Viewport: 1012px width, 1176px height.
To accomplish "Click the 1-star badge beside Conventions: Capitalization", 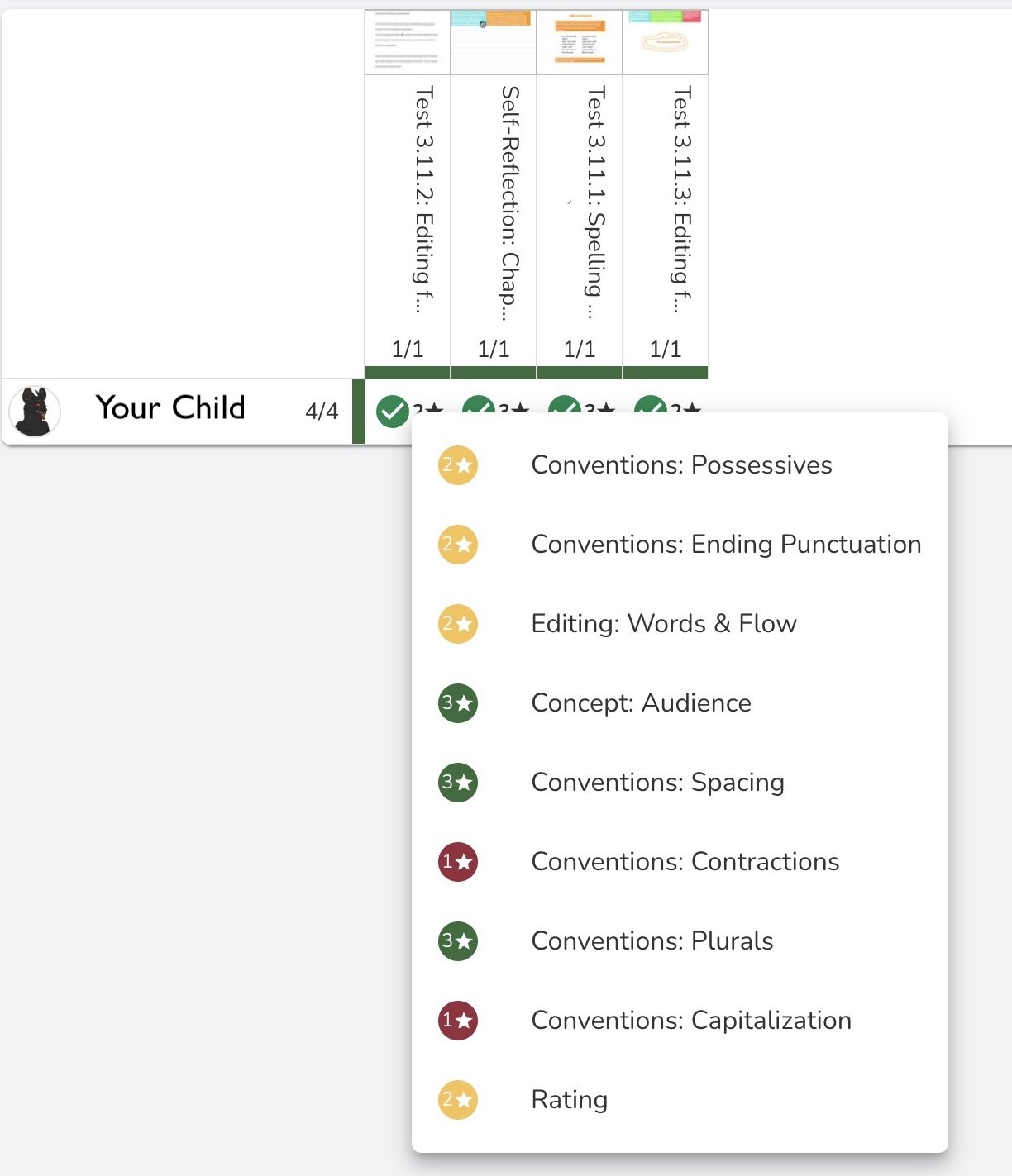I will (x=457, y=1021).
